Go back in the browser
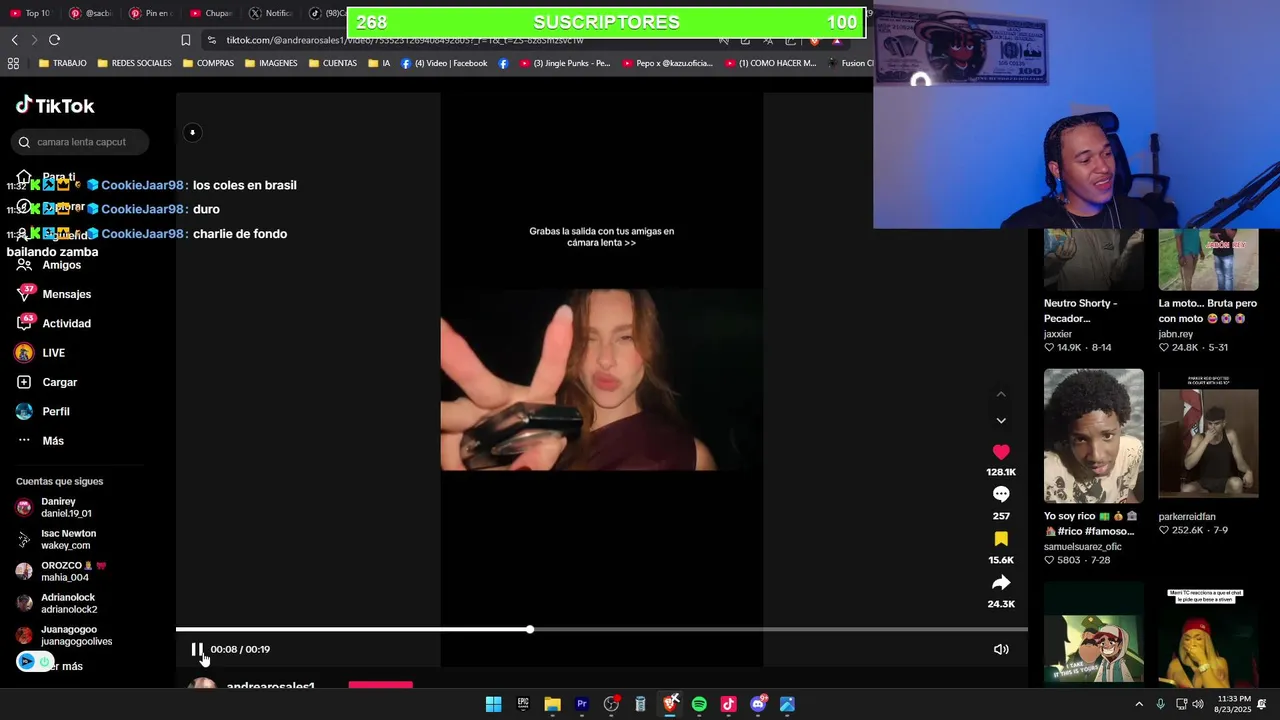Image resolution: width=1280 pixels, height=720 pixels. pos(14,40)
